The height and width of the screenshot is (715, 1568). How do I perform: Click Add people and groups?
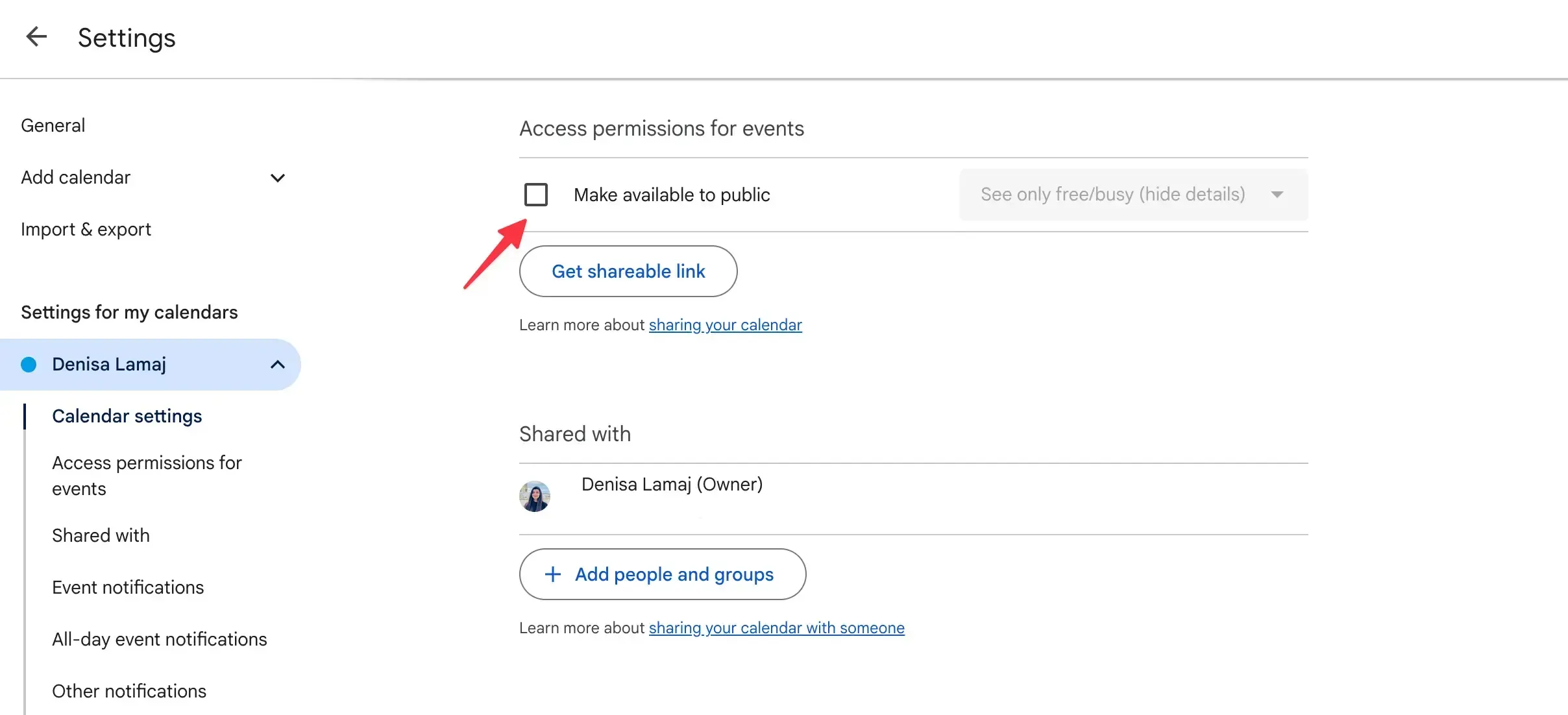pos(673,574)
